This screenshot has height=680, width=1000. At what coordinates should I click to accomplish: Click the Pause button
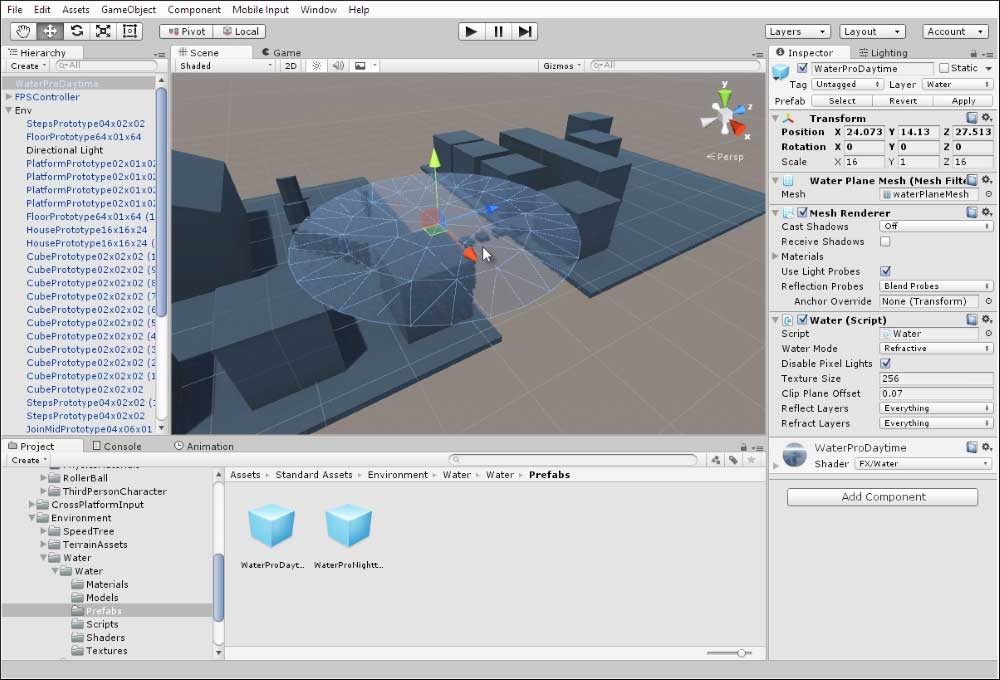pos(498,31)
